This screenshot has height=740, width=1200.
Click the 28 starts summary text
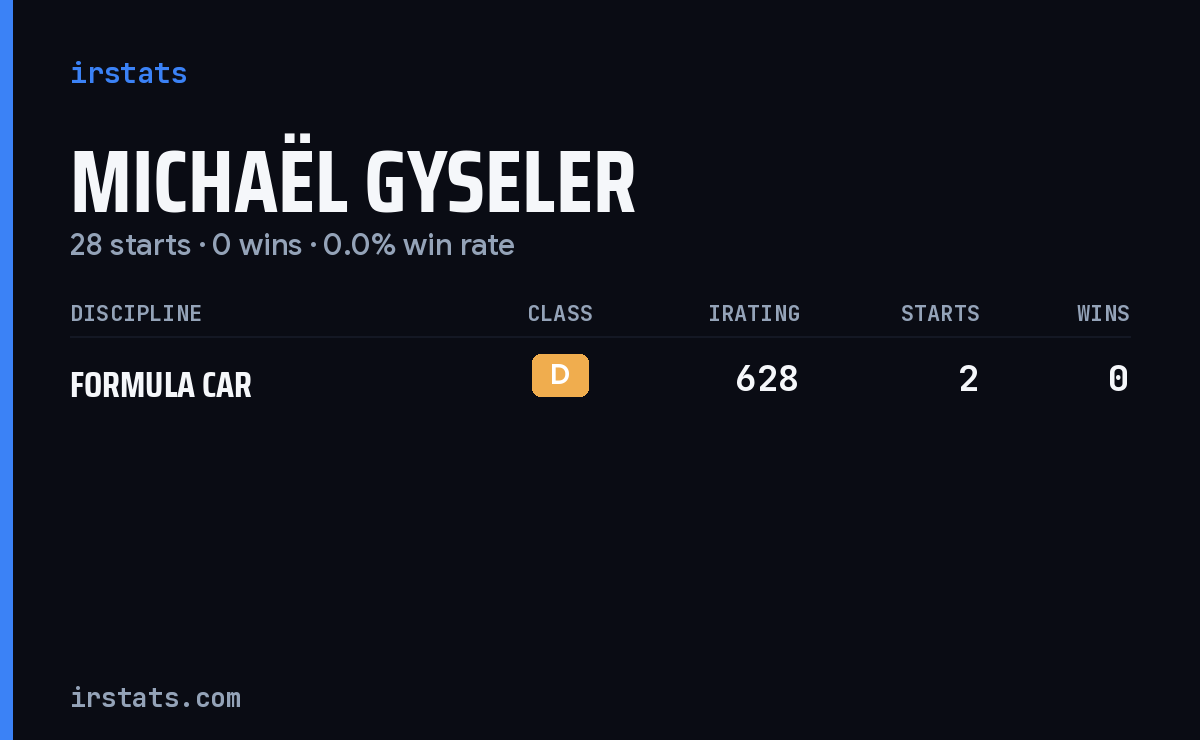(x=130, y=245)
